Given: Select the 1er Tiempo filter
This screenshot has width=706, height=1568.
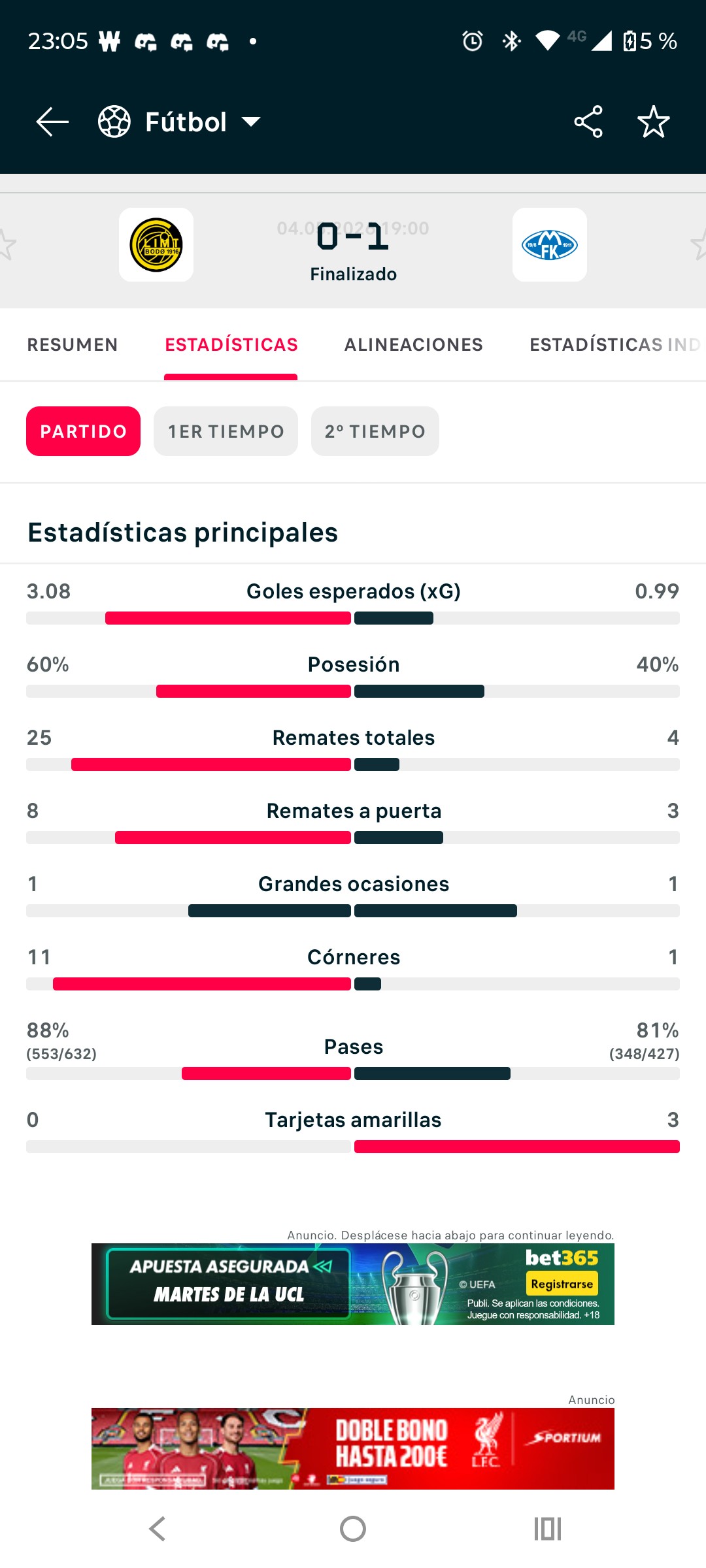Looking at the screenshot, I should coord(226,431).
